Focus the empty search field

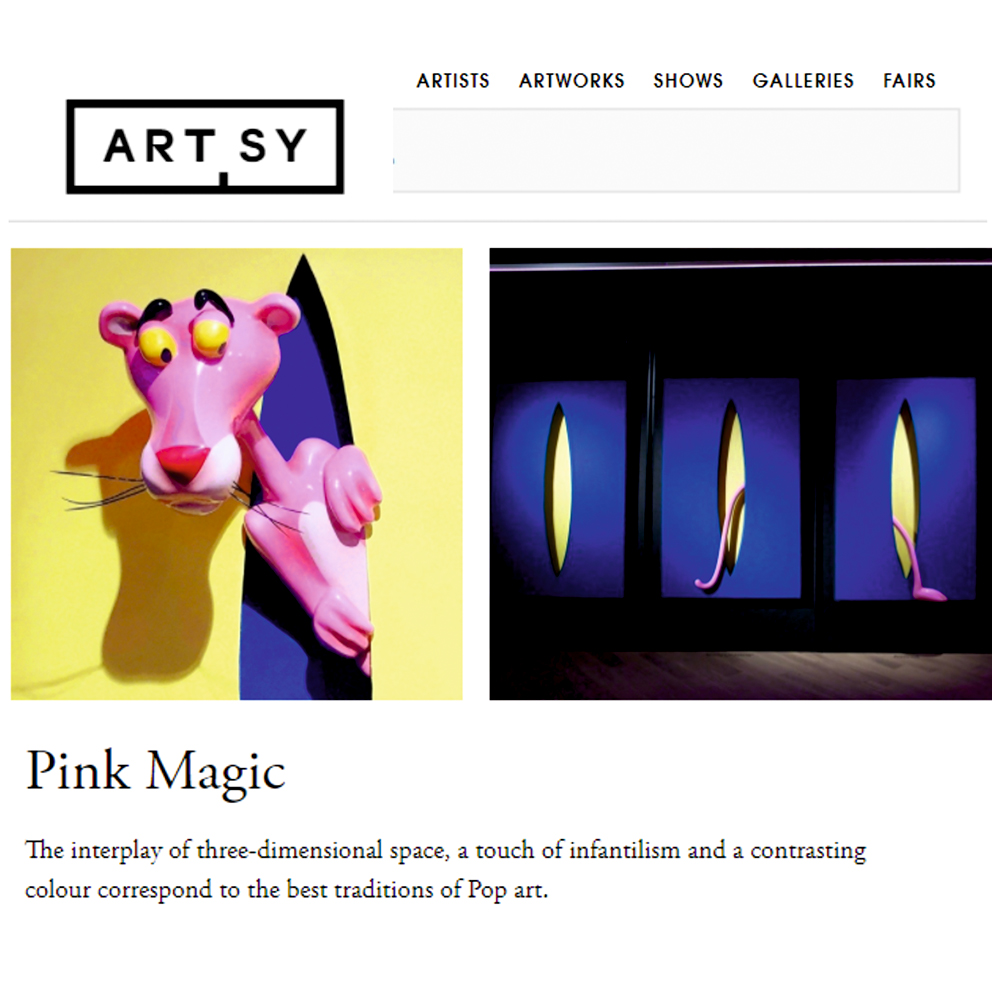point(676,150)
